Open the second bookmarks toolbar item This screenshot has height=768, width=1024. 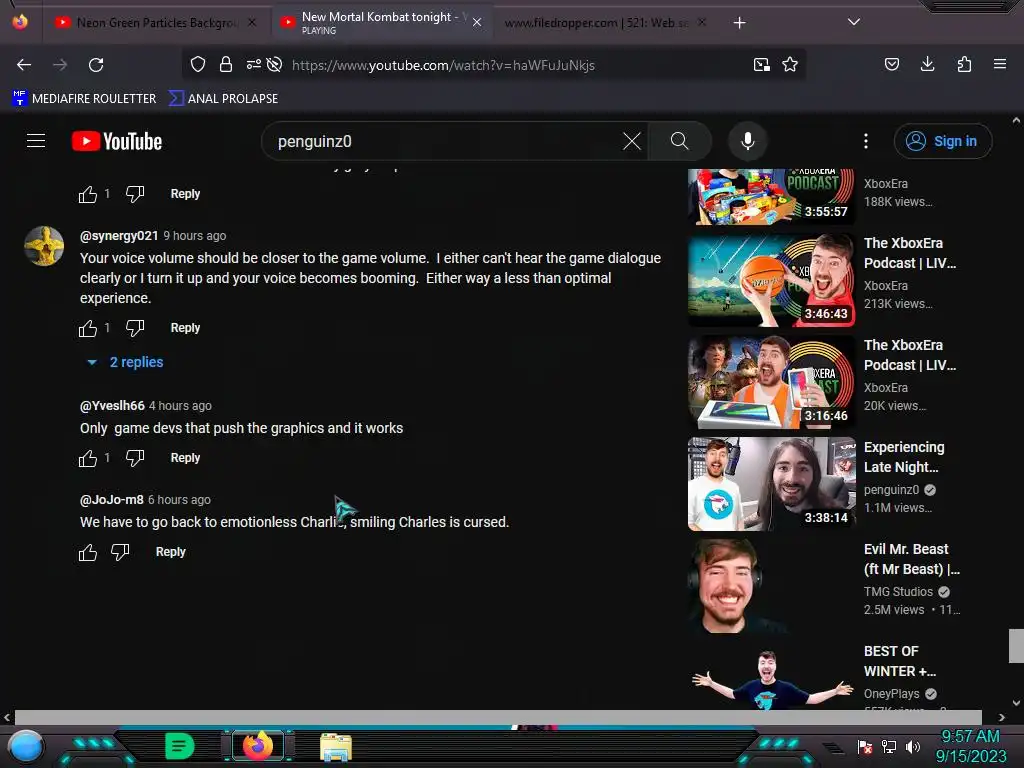223,99
